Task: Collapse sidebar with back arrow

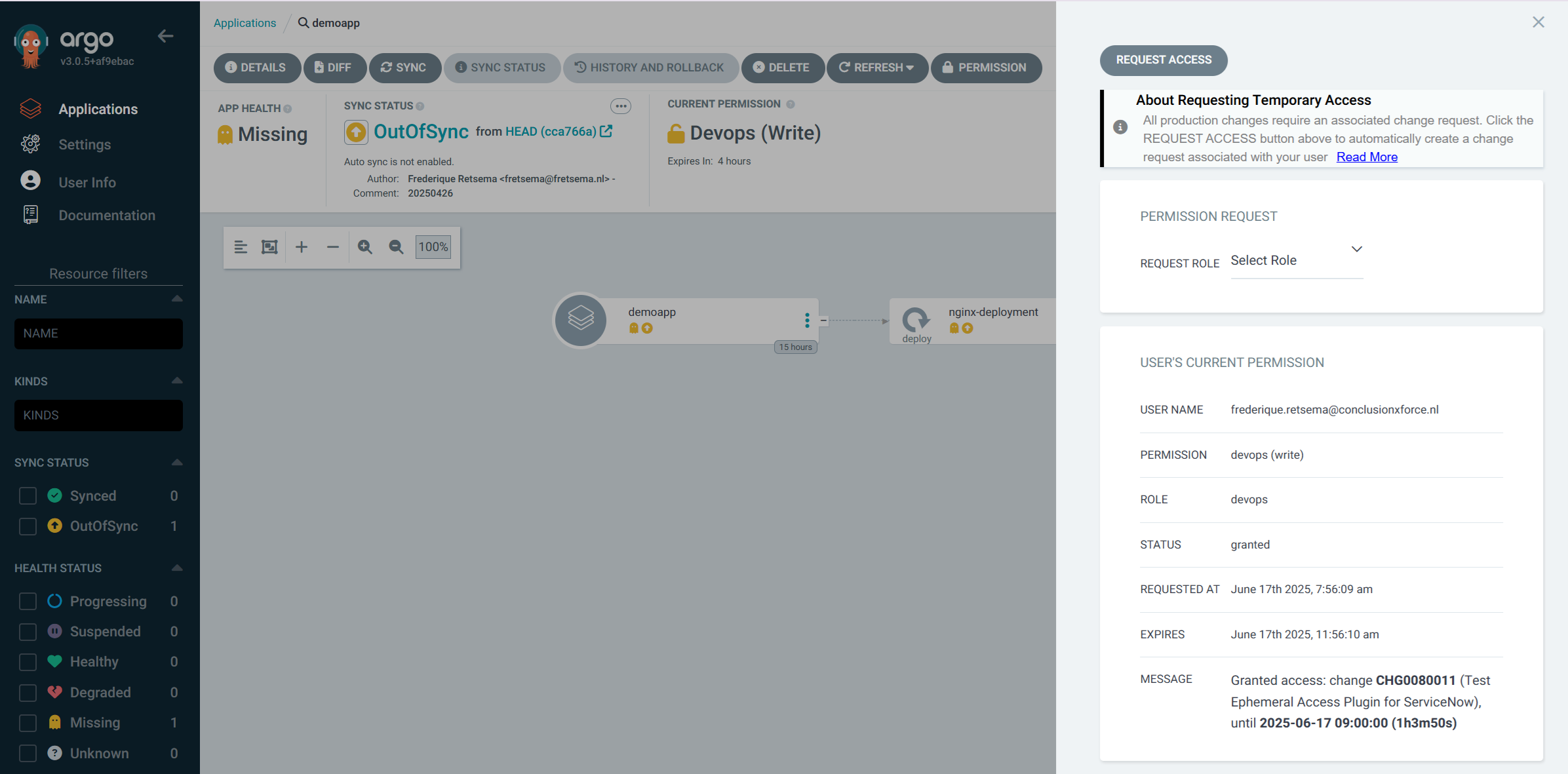Action: click(x=166, y=36)
